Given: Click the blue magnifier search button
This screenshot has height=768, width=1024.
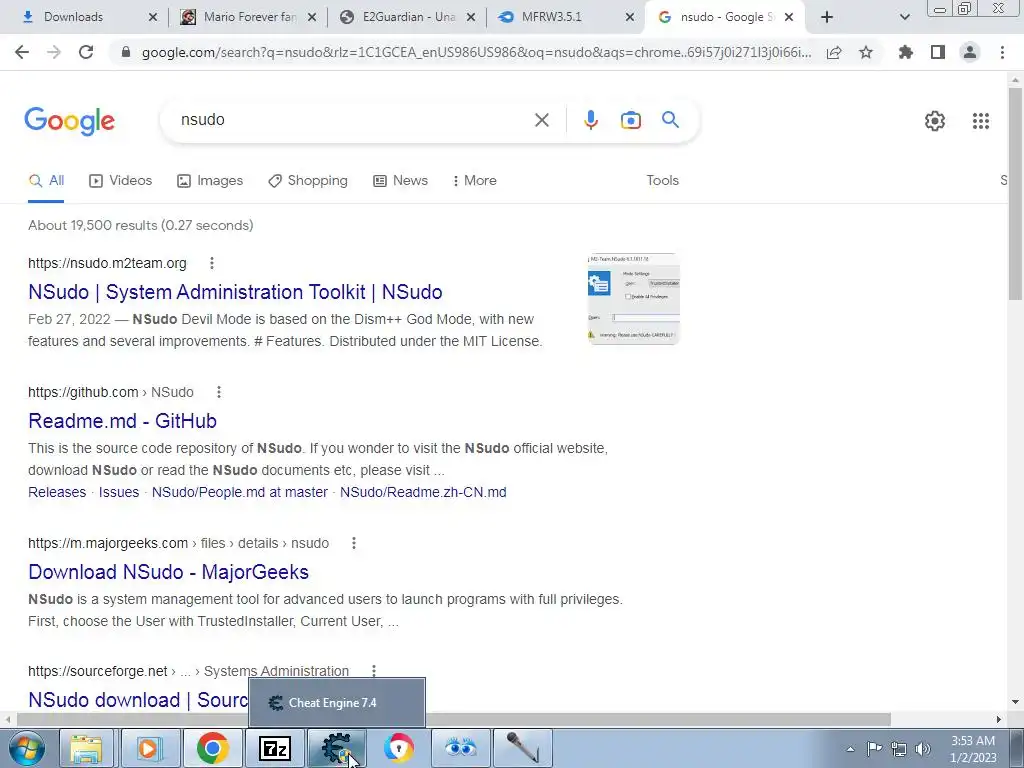Looking at the screenshot, I should click(x=670, y=120).
